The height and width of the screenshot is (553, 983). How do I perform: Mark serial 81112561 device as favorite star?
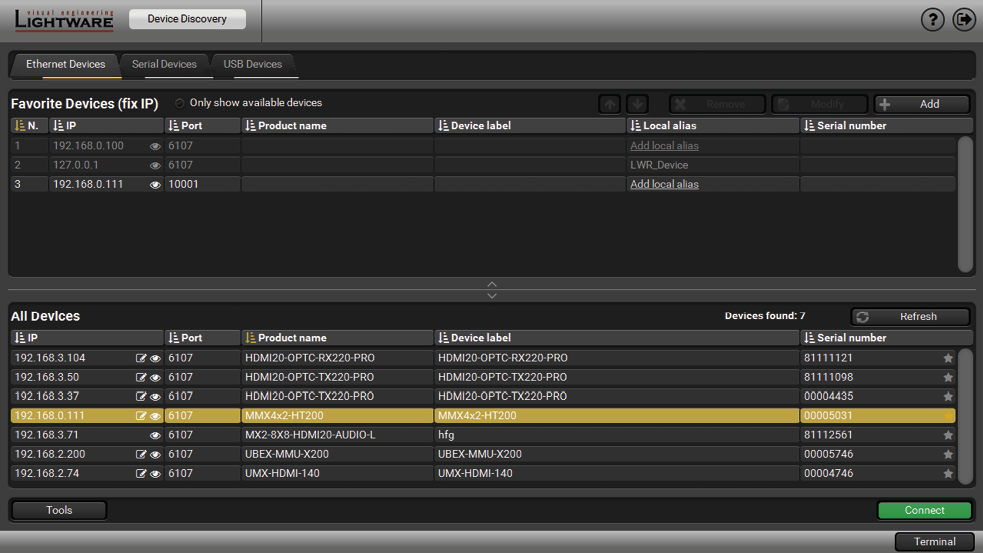pyautogui.click(x=948, y=435)
